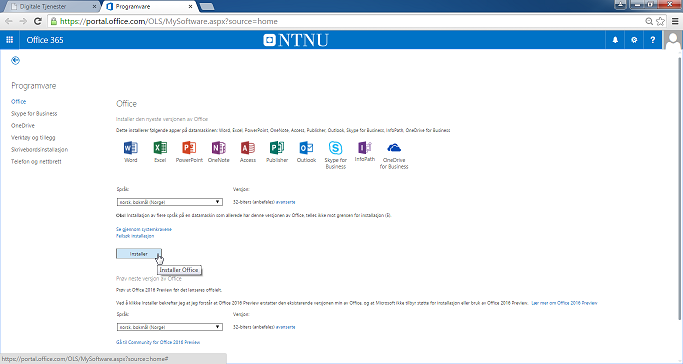The image size is (683, 364).
Task: Open the first Språk language dropdown
Action: pos(169,202)
